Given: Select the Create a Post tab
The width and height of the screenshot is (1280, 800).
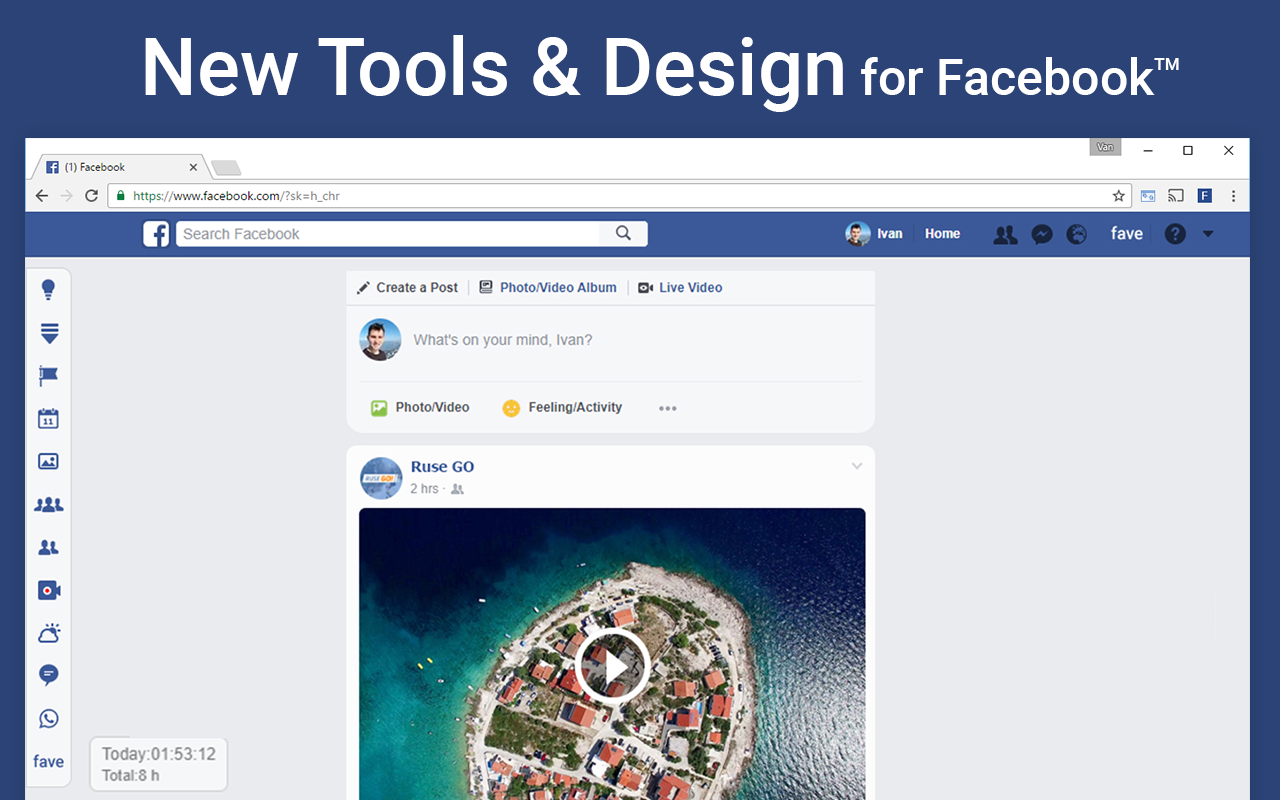Looking at the screenshot, I should [x=407, y=287].
